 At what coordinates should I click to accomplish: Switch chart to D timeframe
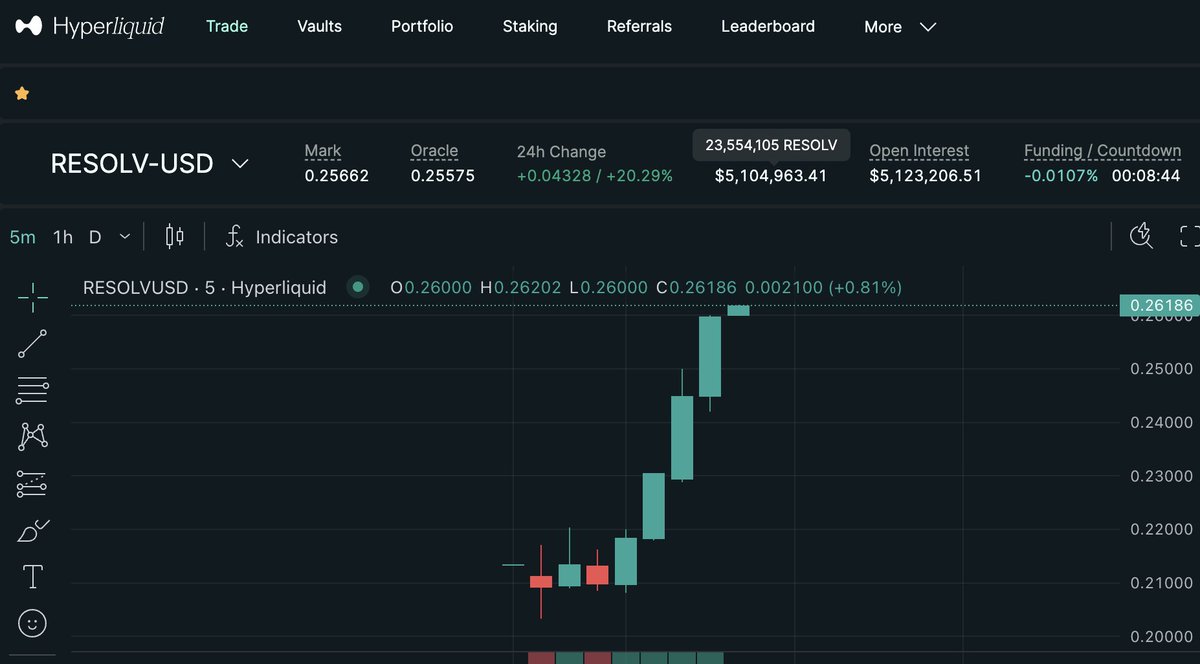pos(95,237)
